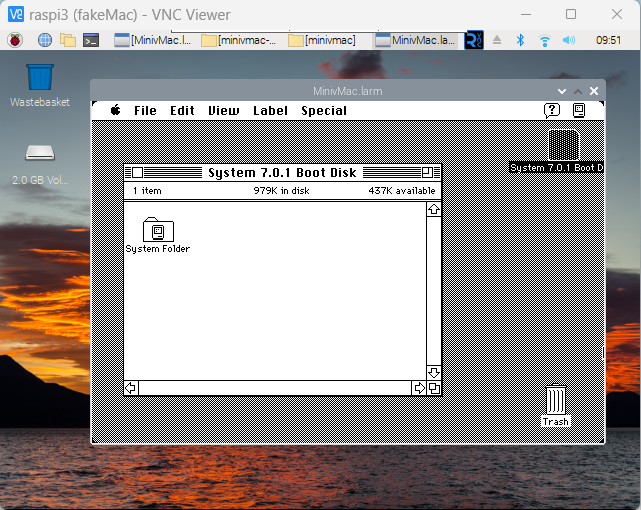
Task: Click the zoom box of Boot Disk window
Action: tap(427, 172)
